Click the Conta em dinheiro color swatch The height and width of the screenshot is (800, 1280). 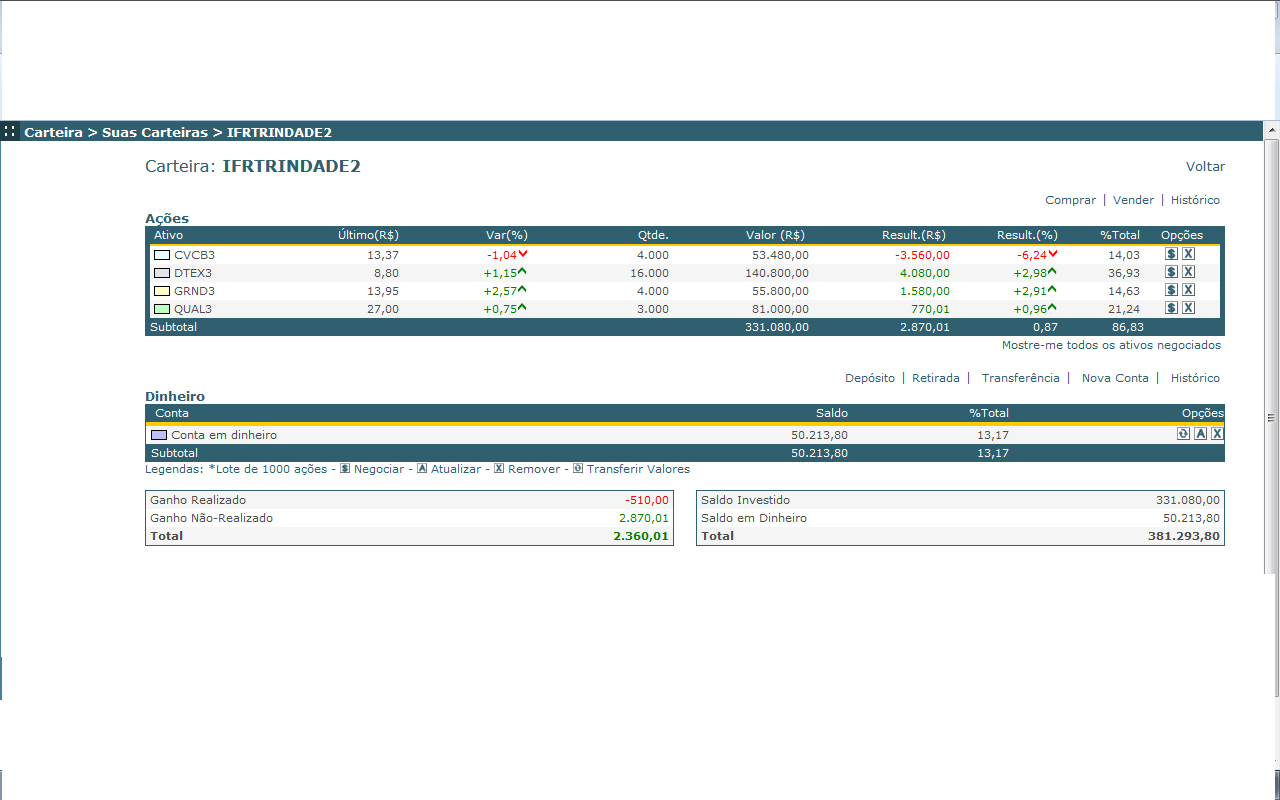[159, 435]
